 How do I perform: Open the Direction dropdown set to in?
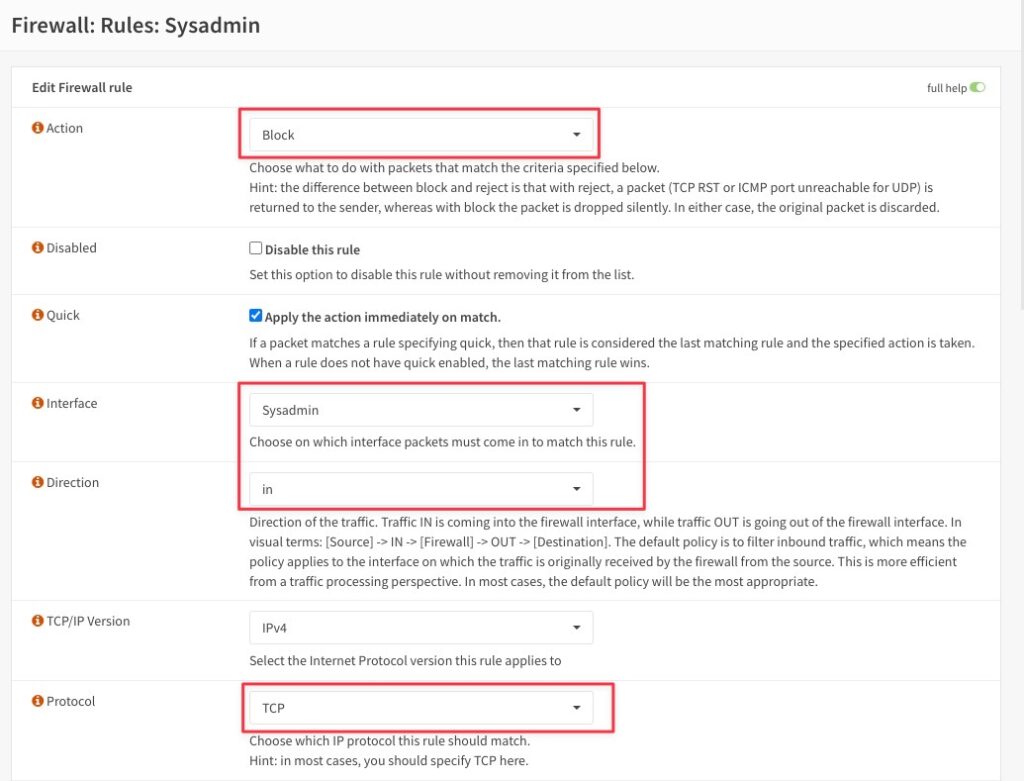421,489
